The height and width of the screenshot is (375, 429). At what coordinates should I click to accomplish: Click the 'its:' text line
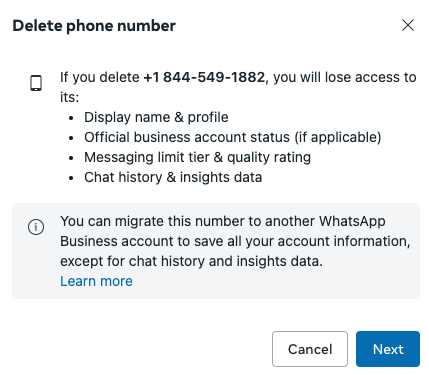69,97
